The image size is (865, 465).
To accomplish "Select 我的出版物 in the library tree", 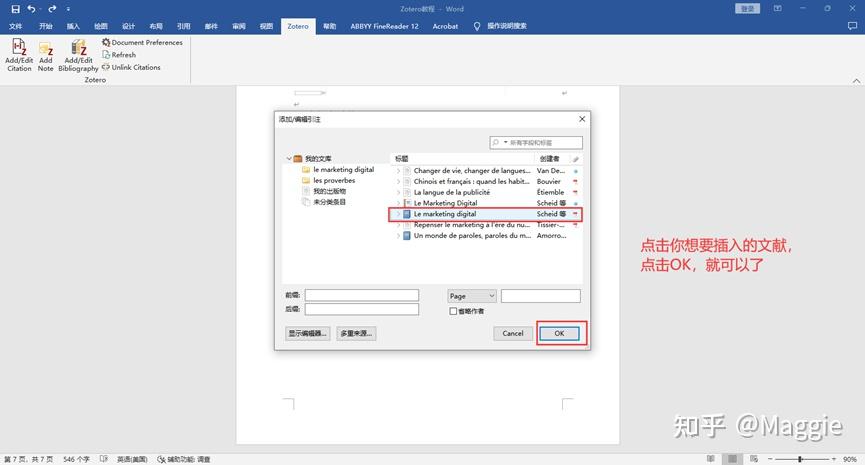I will tap(324, 191).
